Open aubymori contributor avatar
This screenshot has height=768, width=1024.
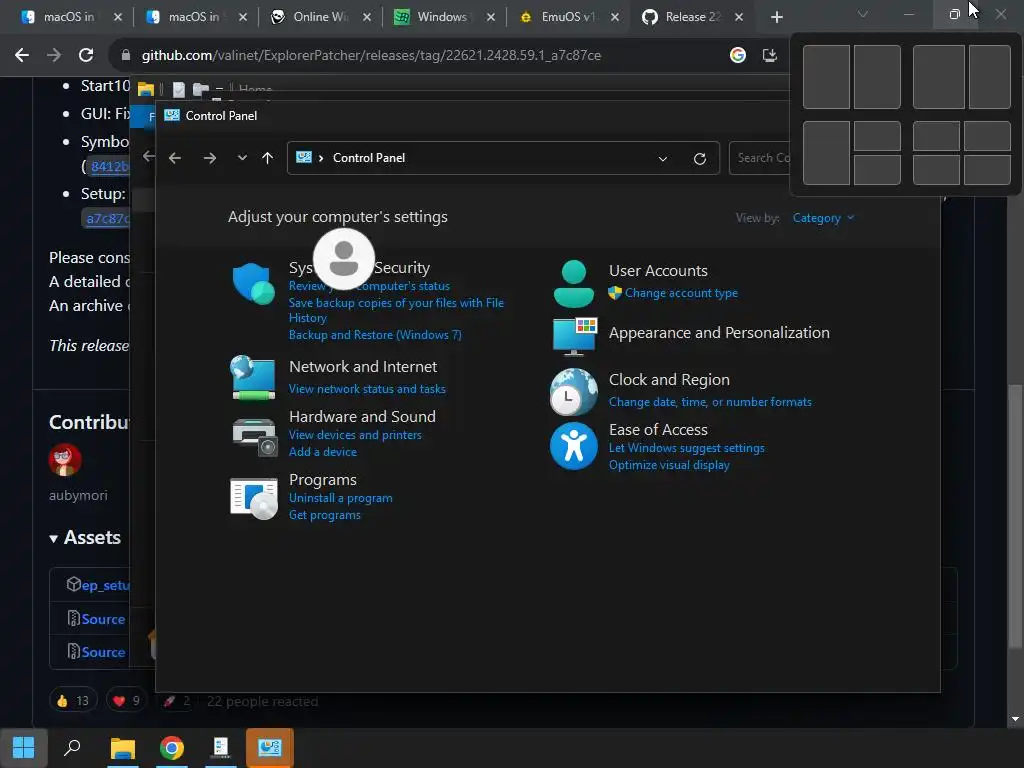65,460
